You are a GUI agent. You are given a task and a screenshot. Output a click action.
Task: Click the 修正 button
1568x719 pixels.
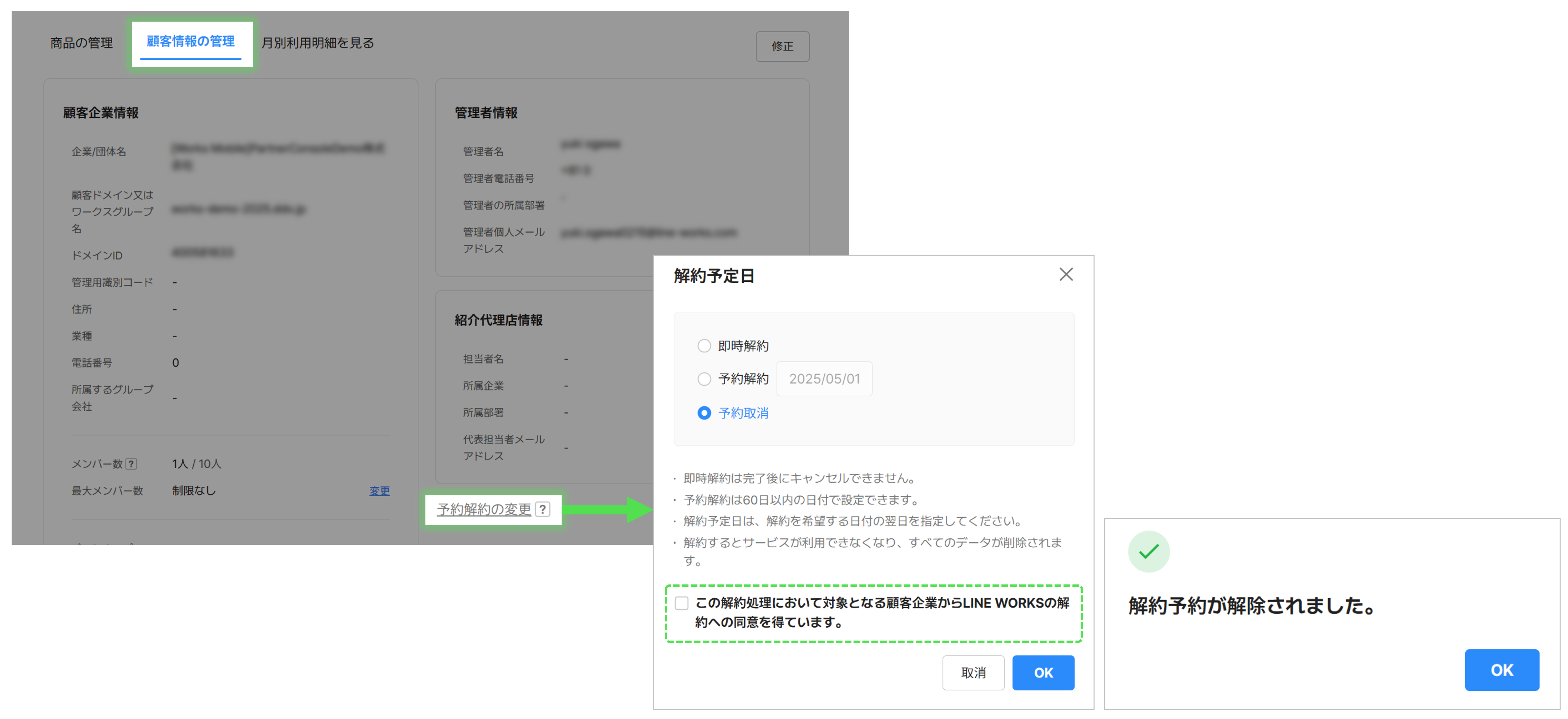(x=782, y=46)
